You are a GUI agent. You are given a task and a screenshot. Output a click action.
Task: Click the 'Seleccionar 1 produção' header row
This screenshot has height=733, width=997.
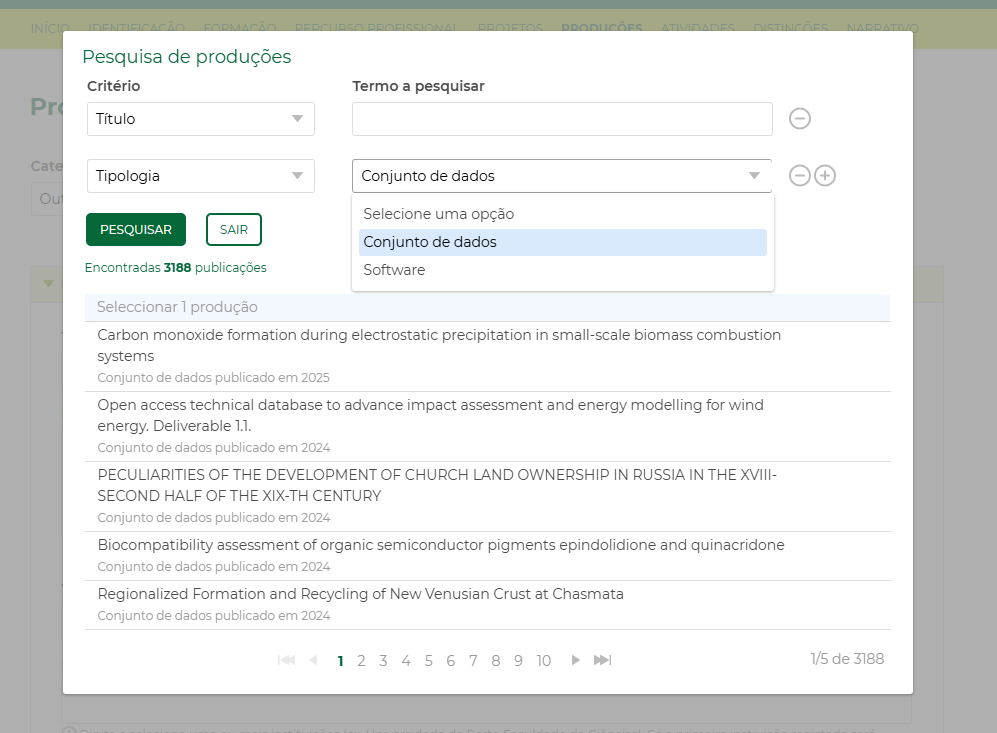488,307
